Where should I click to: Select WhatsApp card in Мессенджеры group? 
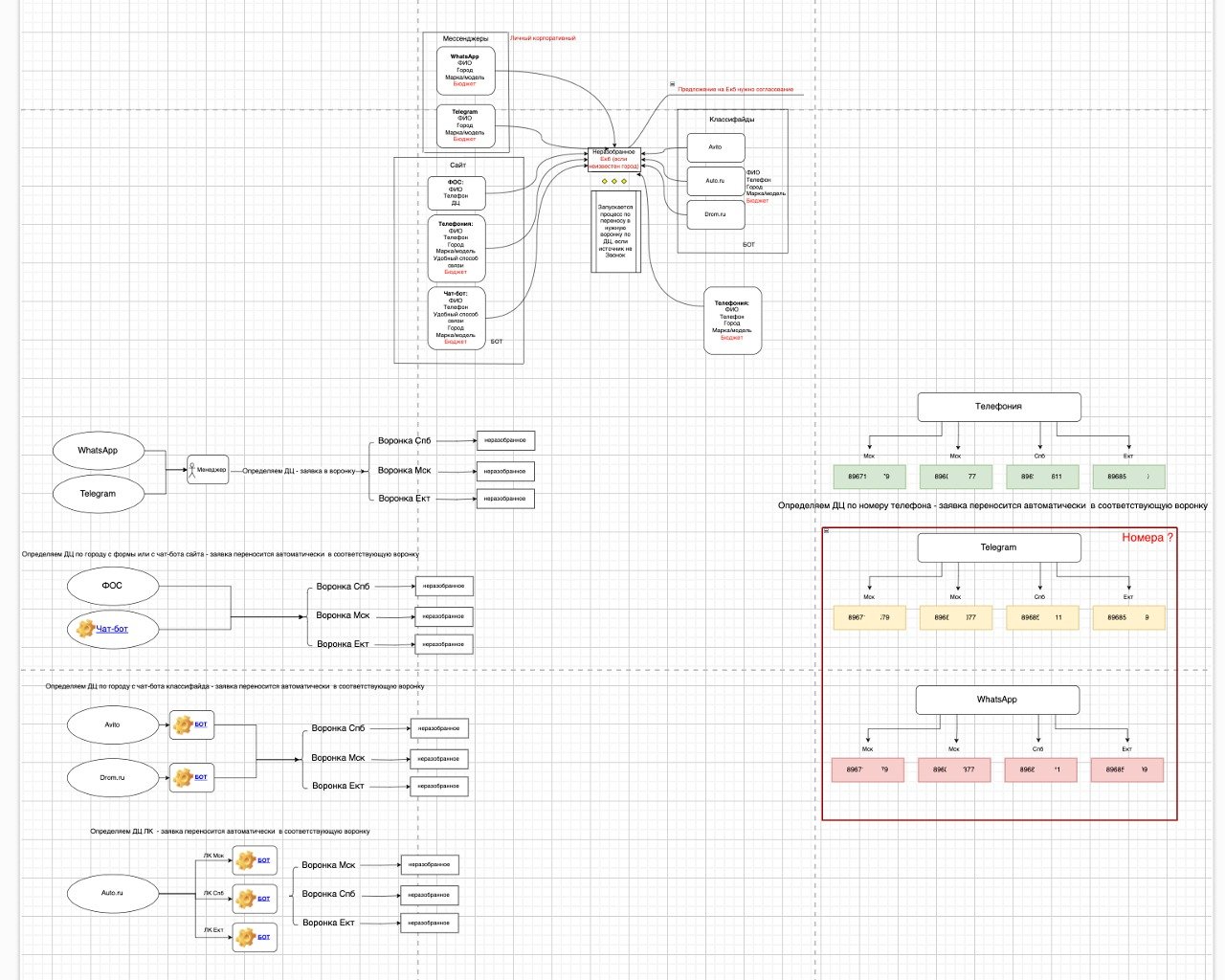pos(465,71)
